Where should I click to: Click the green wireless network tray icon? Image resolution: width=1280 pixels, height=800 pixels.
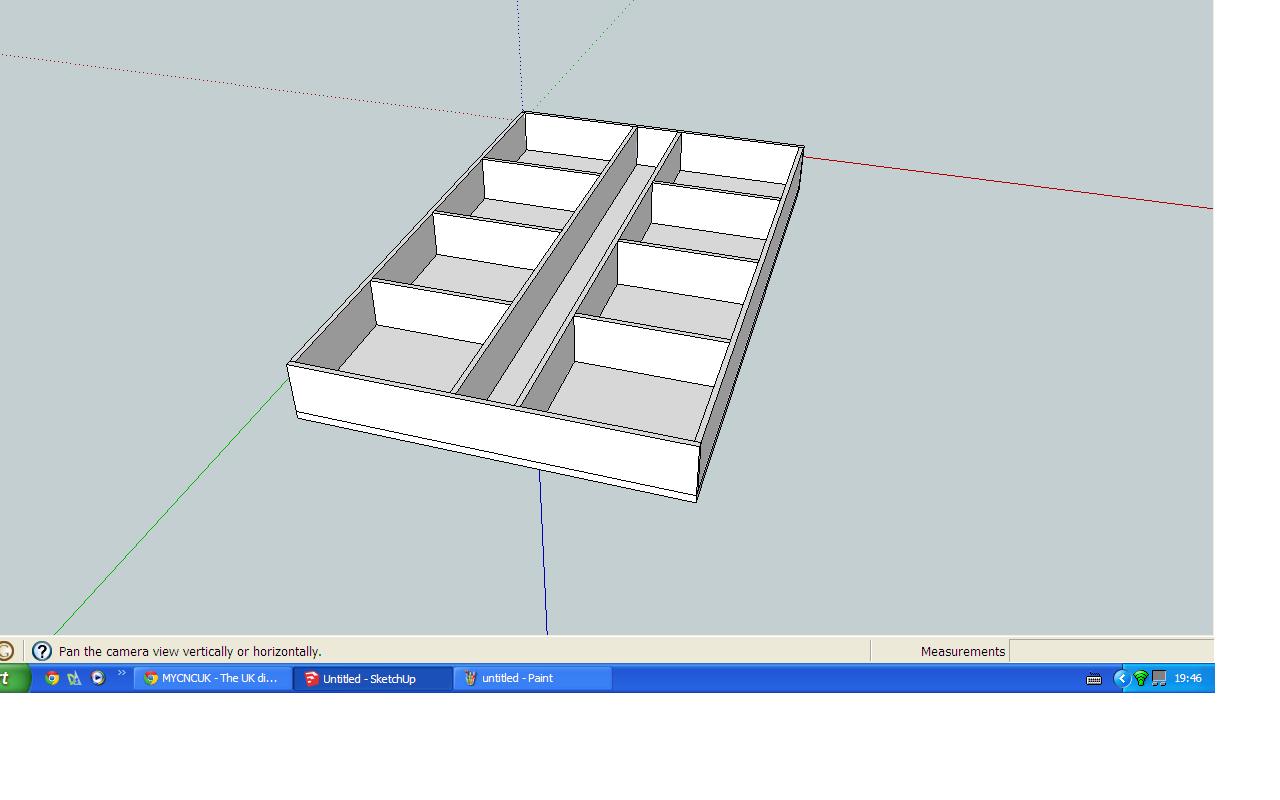pyautogui.click(x=1141, y=678)
